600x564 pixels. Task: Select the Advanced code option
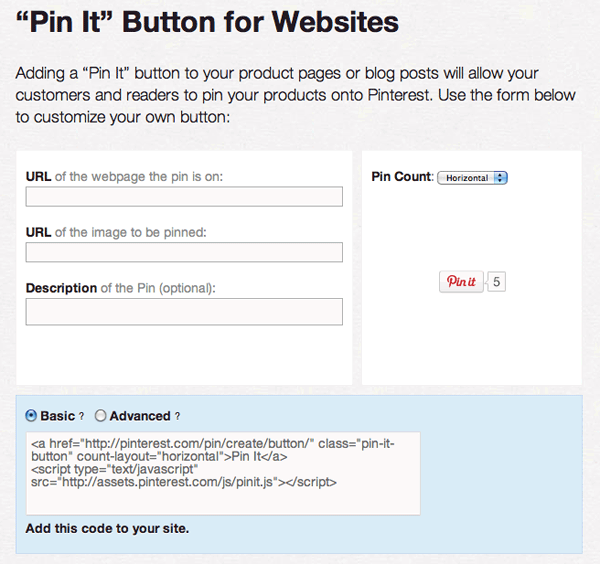click(x=101, y=415)
